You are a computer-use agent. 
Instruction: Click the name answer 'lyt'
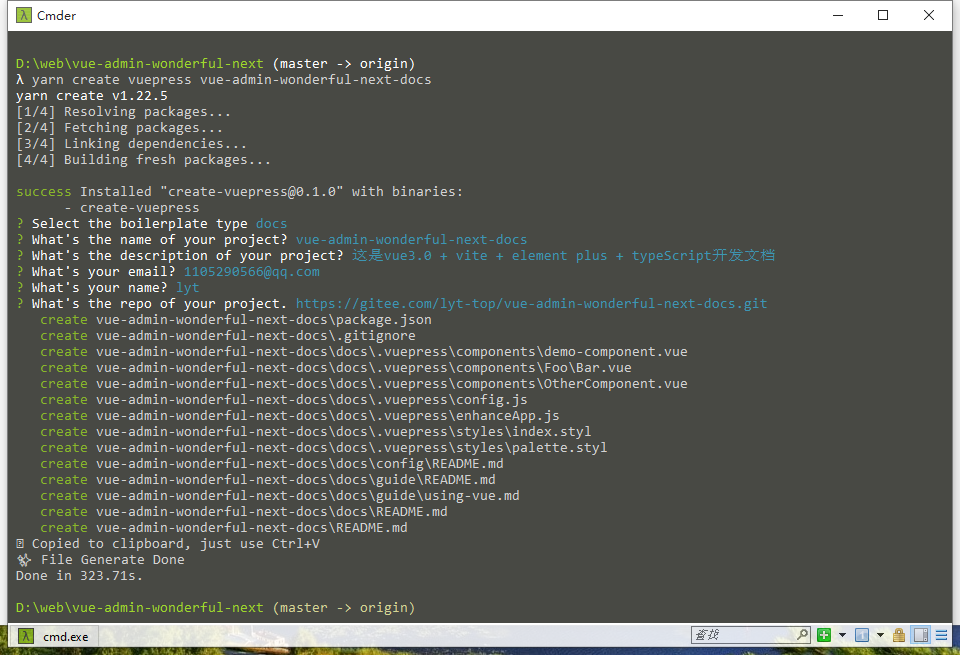188,288
